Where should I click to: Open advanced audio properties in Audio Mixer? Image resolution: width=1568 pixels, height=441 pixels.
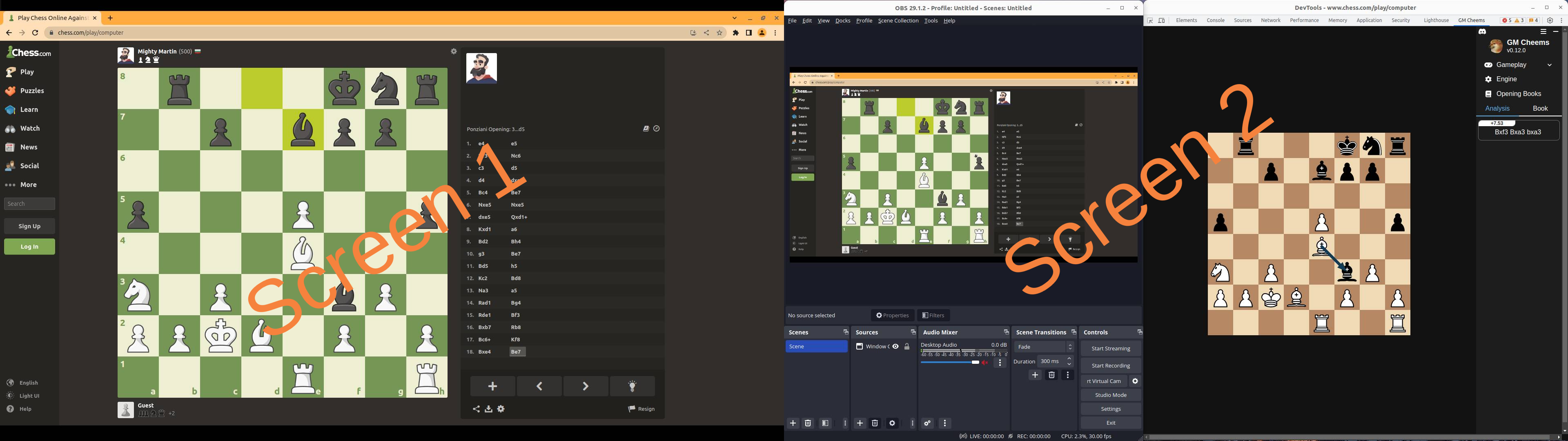tap(928, 423)
